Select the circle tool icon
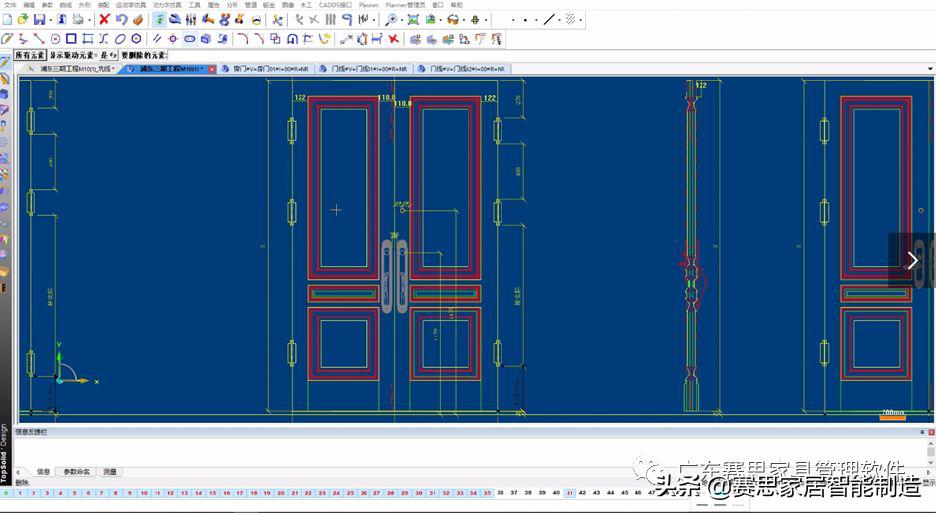 [56, 39]
